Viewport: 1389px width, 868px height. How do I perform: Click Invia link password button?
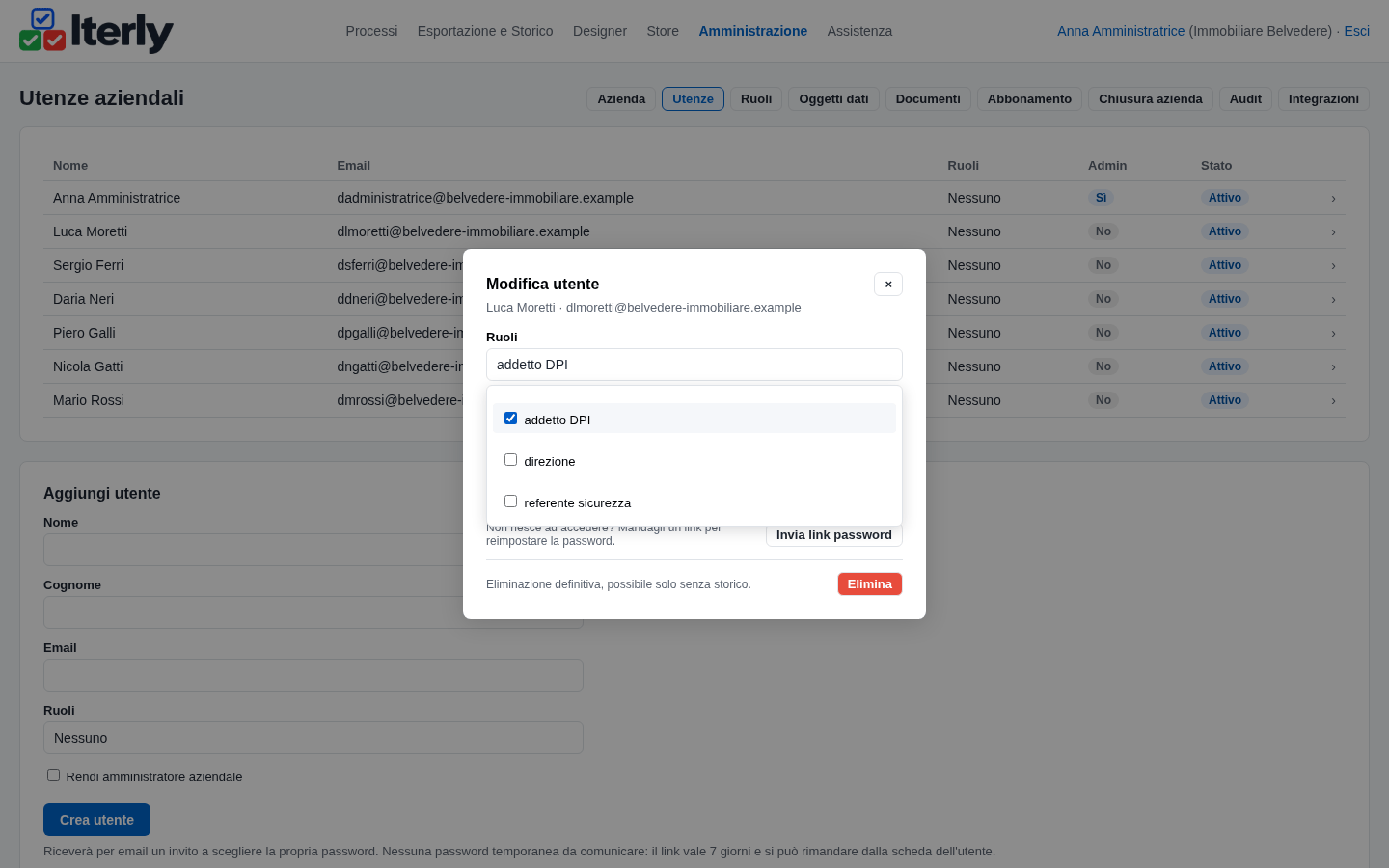[x=834, y=535]
